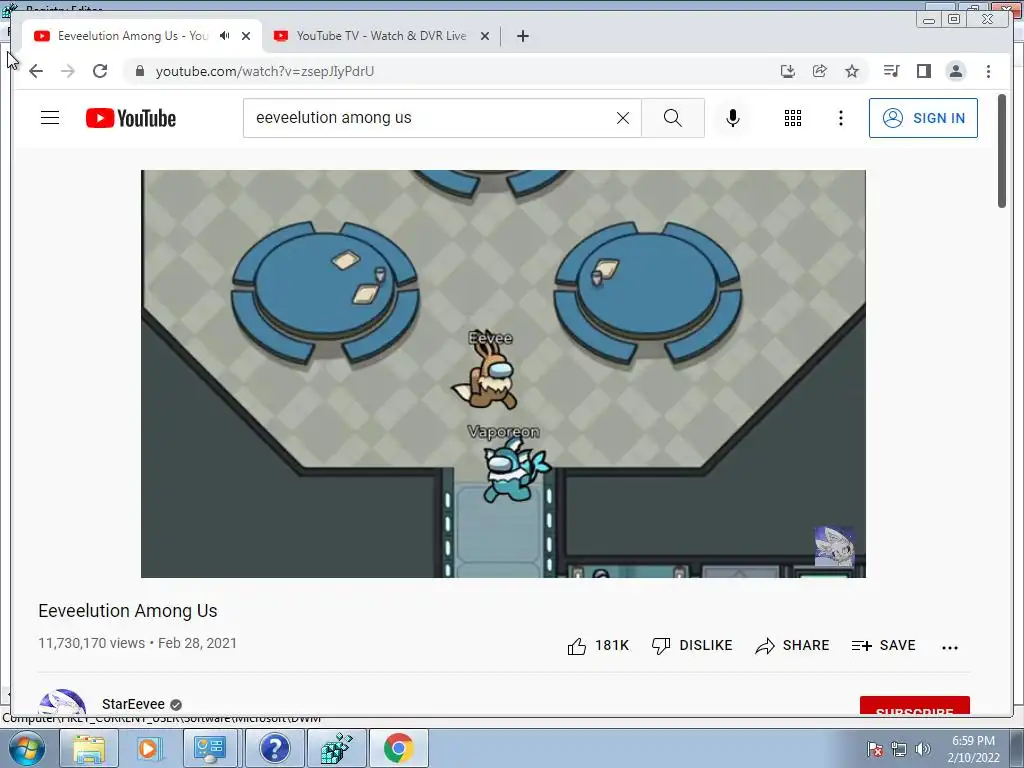Like the video with thumbs up
The image size is (1024, 768).
598,646
